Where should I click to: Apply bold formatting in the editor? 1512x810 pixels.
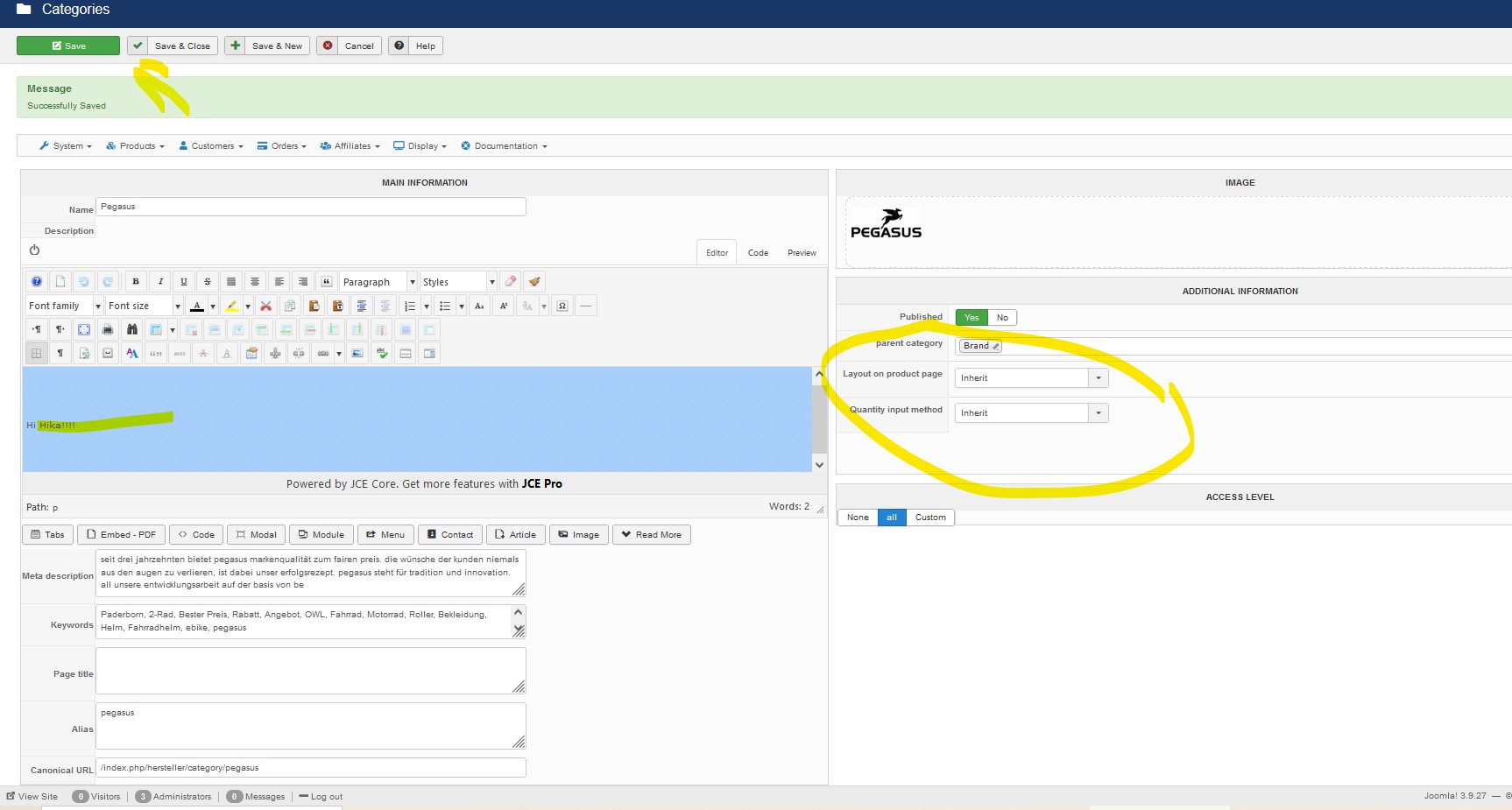(136, 282)
